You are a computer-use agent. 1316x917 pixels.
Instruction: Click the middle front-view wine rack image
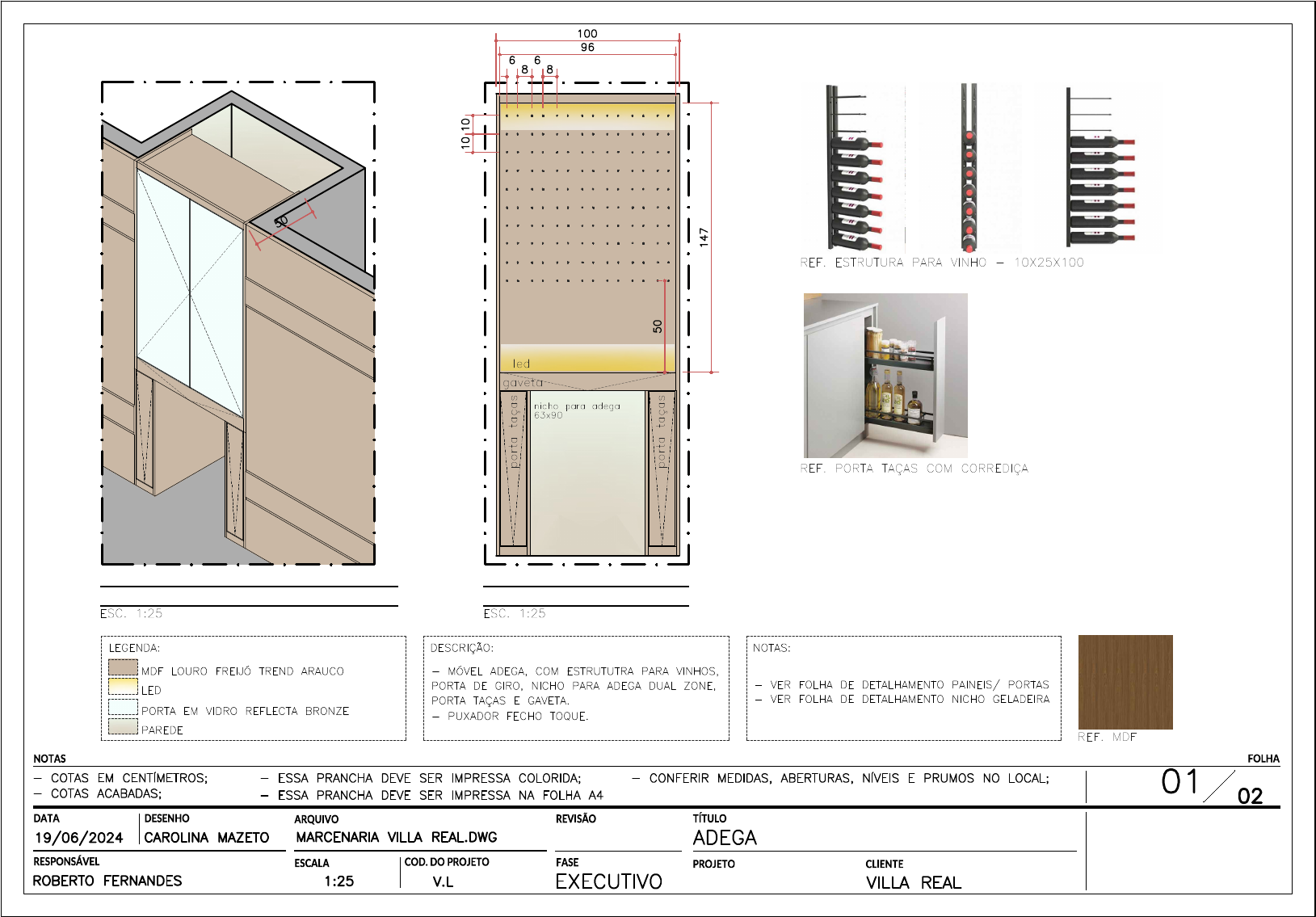coord(969,168)
